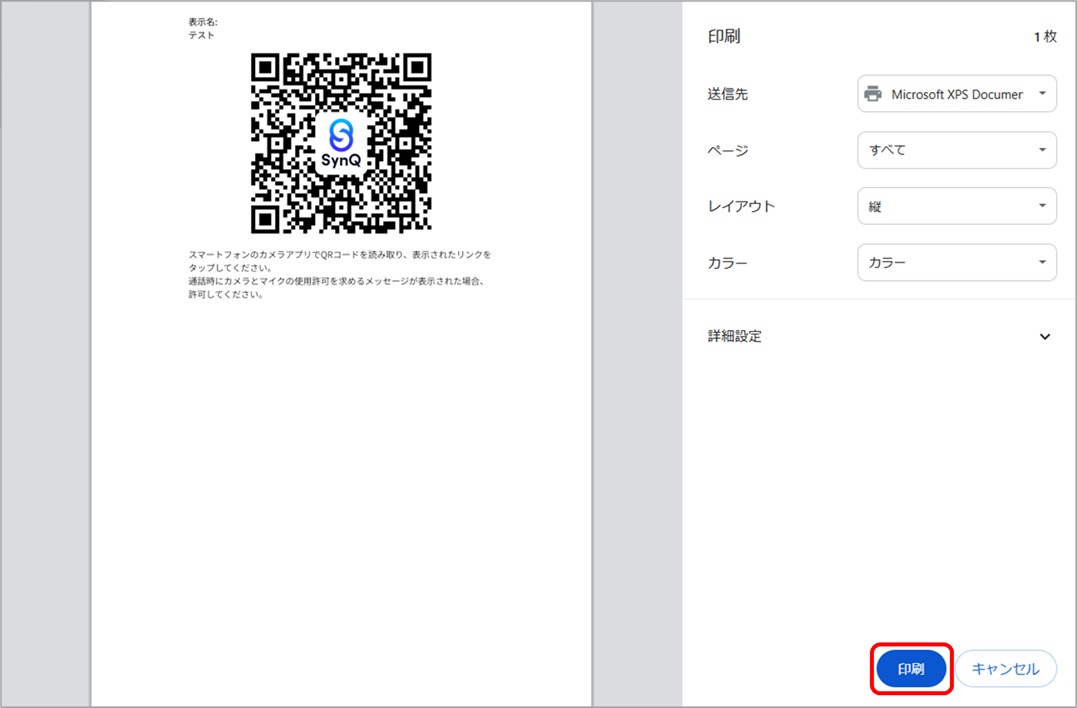The width and height of the screenshot is (1077, 708).
Task: Click the SynQ logo inside the QR code
Action: point(341,143)
